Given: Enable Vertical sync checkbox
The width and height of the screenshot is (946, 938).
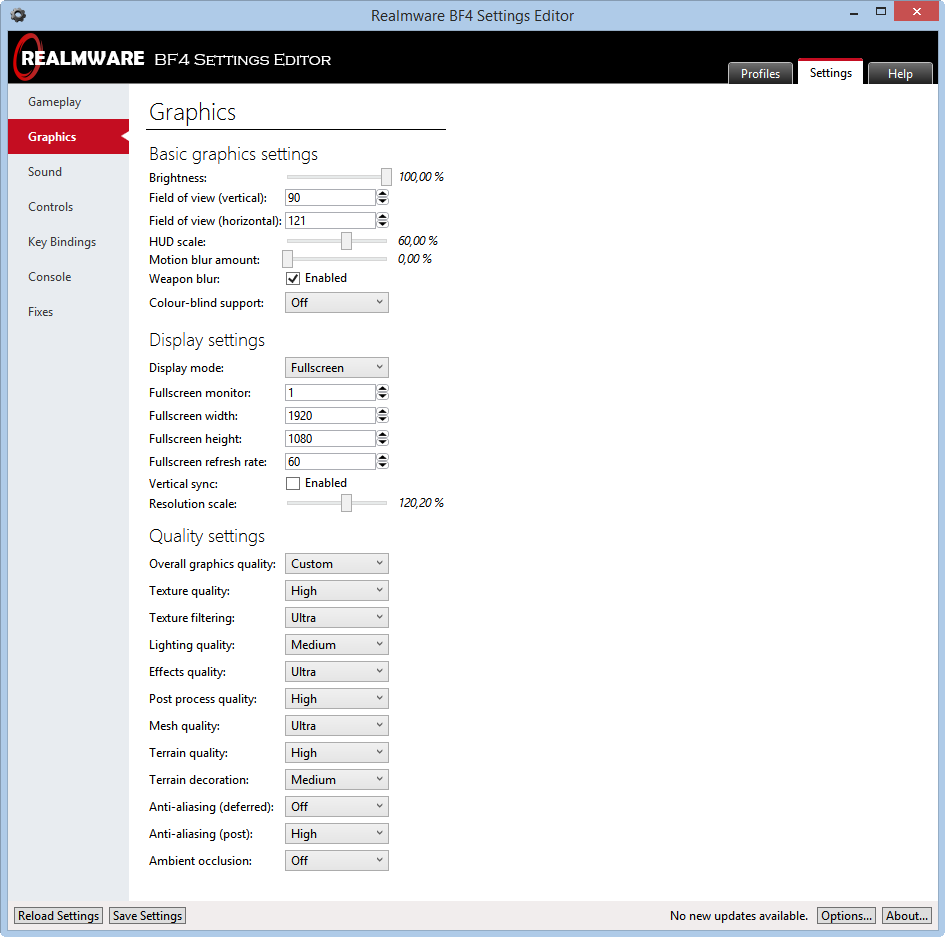Looking at the screenshot, I should (293, 483).
